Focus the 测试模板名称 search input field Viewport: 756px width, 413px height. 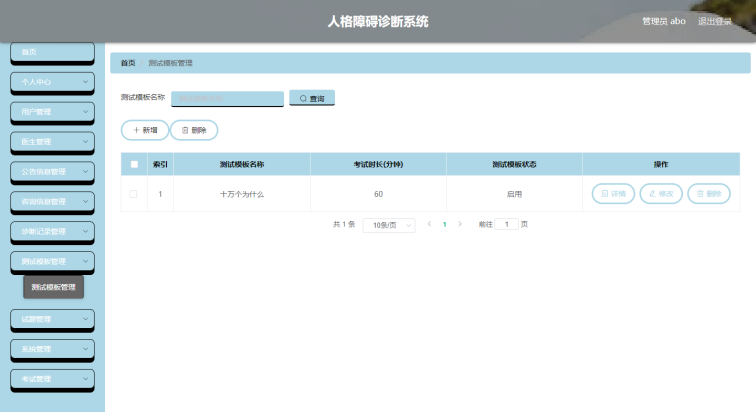[227, 98]
